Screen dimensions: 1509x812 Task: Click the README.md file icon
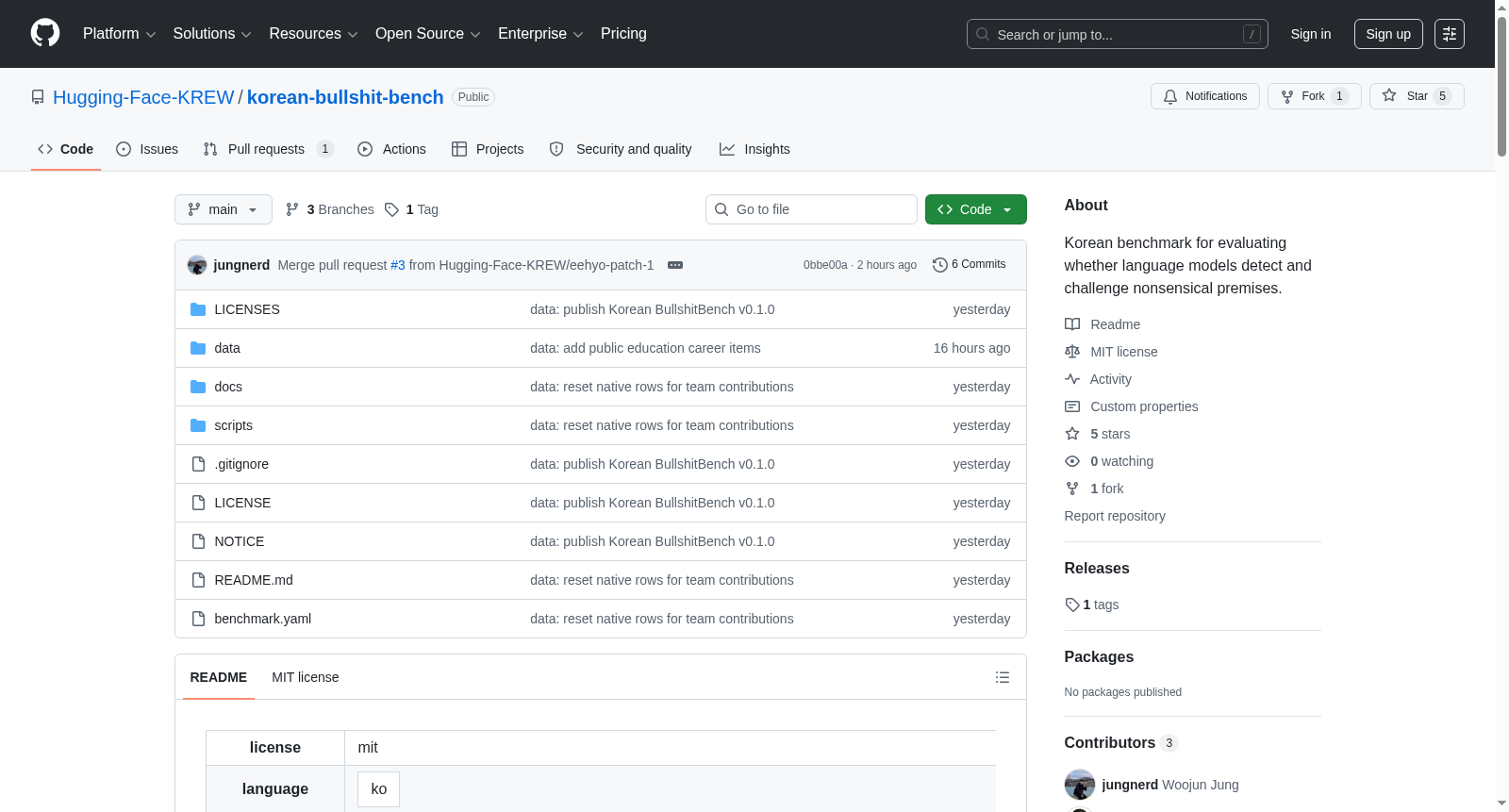[198, 580]
